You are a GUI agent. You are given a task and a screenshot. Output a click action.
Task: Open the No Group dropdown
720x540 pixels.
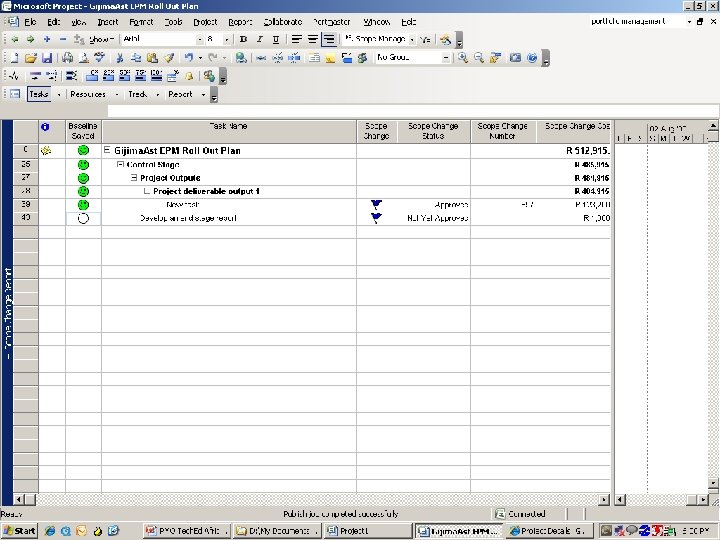coord(446,58)
